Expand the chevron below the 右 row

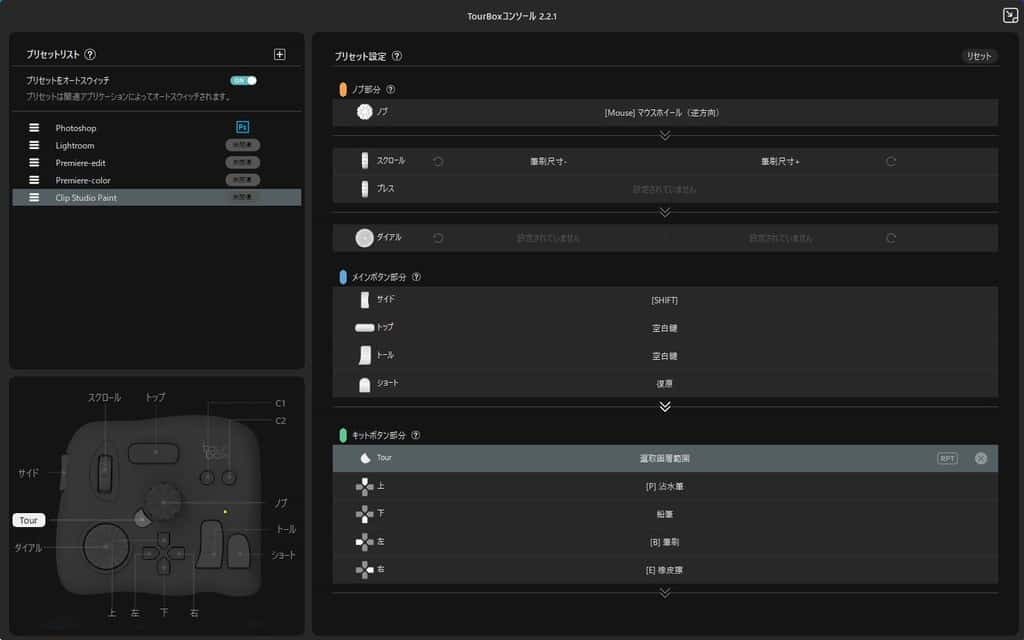pos(665,592)
